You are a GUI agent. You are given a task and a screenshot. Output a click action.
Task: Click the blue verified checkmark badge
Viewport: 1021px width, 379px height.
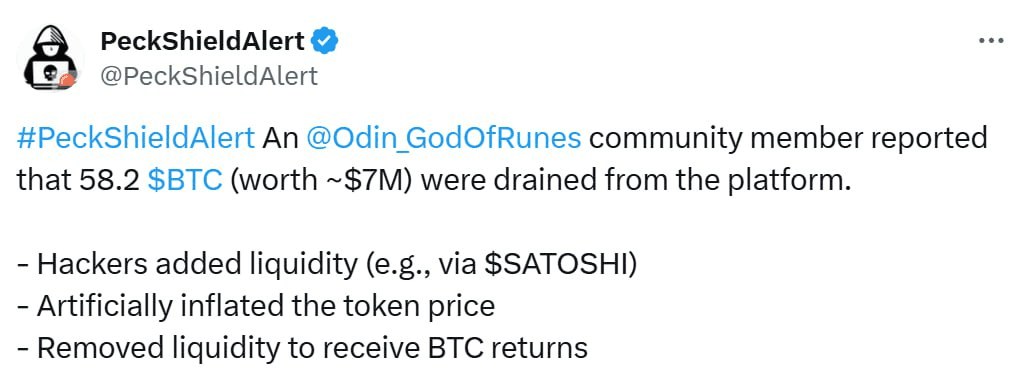coord(324,42)
